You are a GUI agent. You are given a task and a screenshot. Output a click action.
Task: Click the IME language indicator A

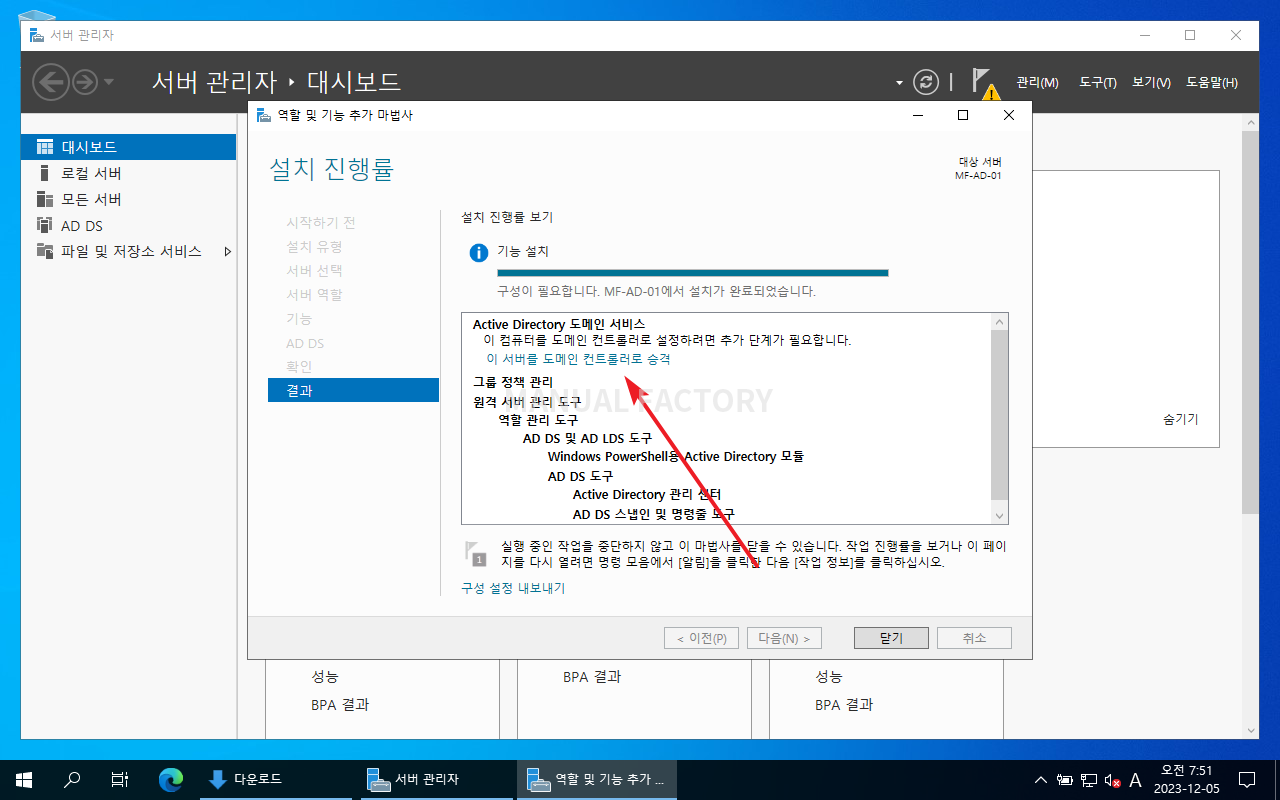[x=1135, y=780]
